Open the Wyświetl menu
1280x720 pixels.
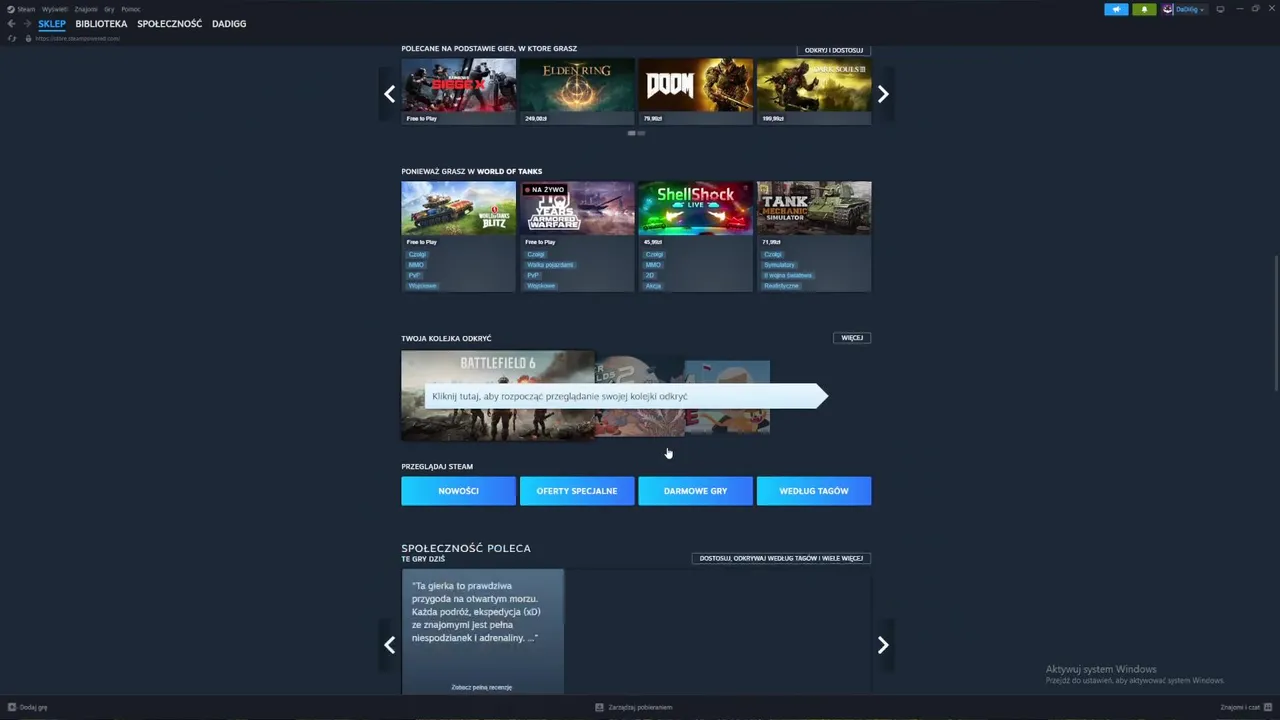(54, 9)
